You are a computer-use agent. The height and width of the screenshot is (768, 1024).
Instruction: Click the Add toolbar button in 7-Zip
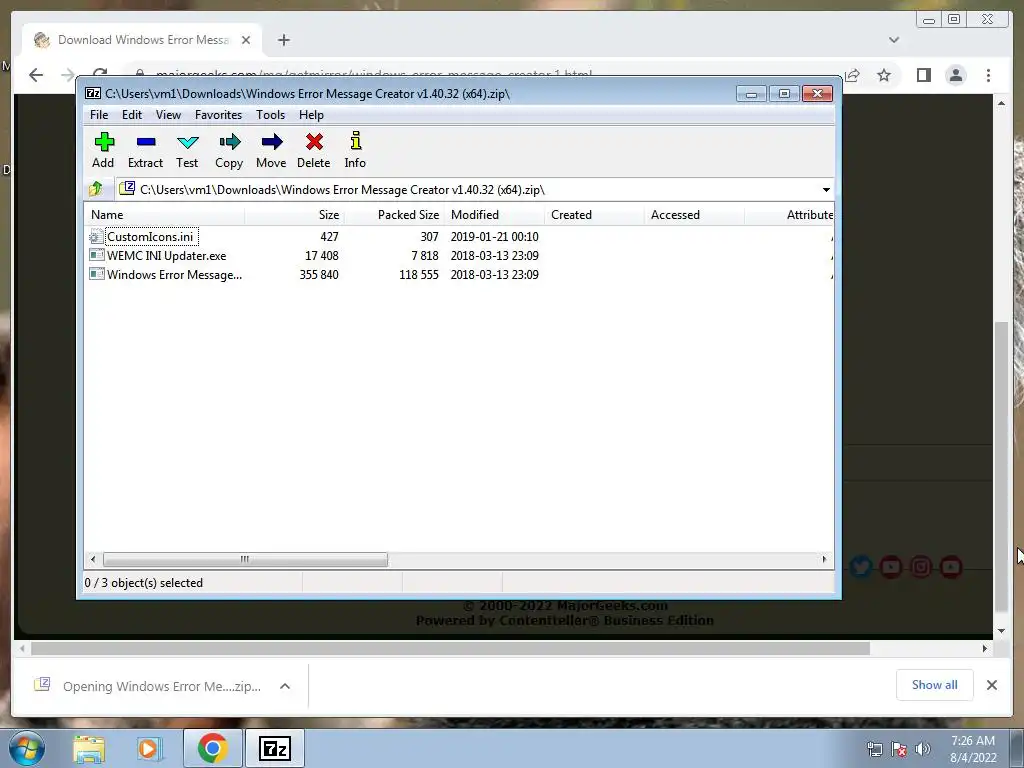[x=103, y=150]
